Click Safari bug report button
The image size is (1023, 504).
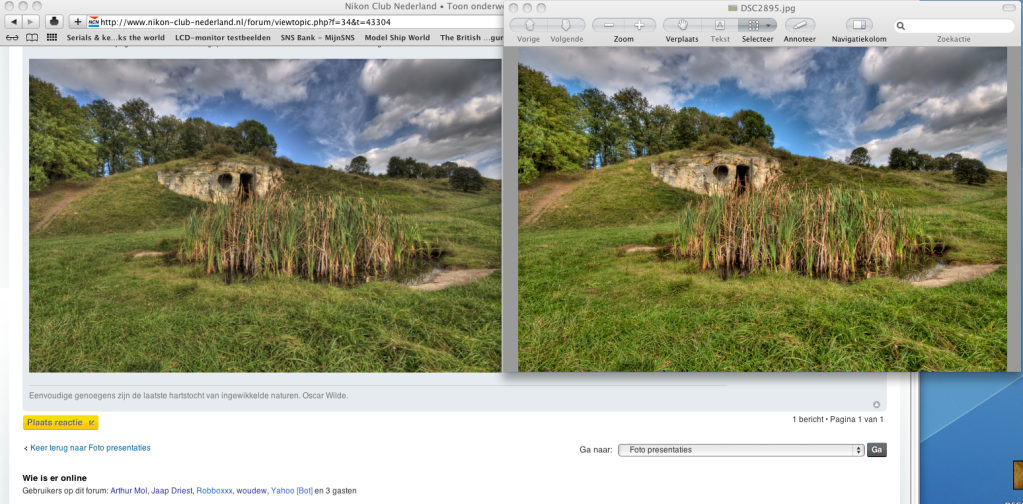(54, 21)
